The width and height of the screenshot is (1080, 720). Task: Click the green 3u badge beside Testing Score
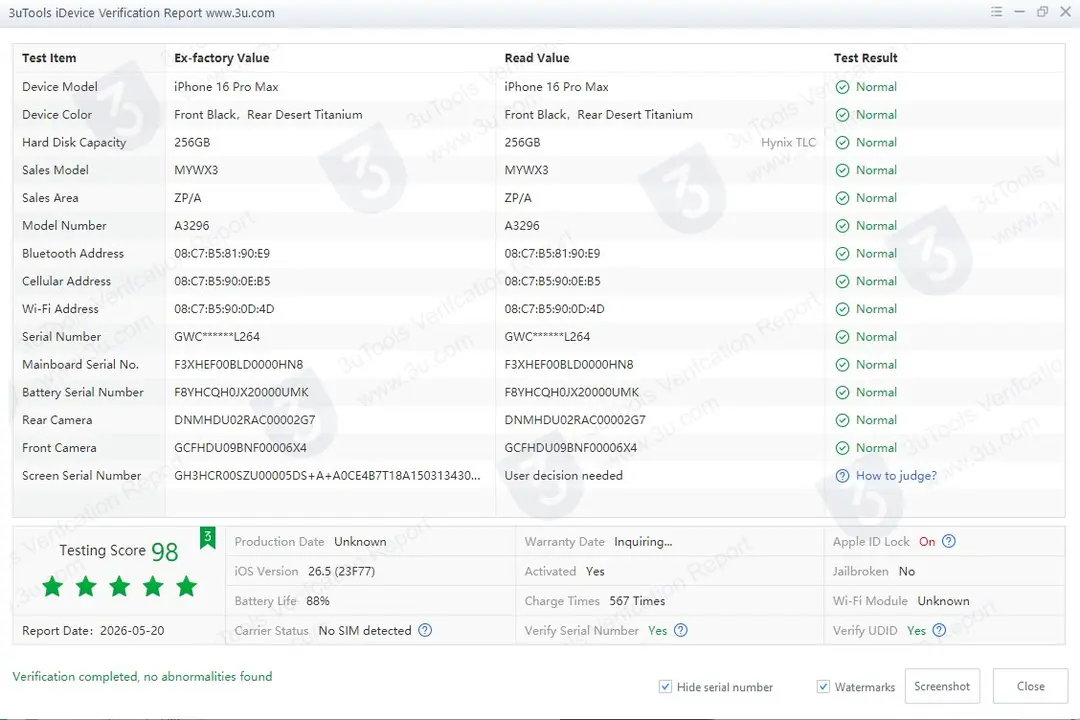(207, 537)
